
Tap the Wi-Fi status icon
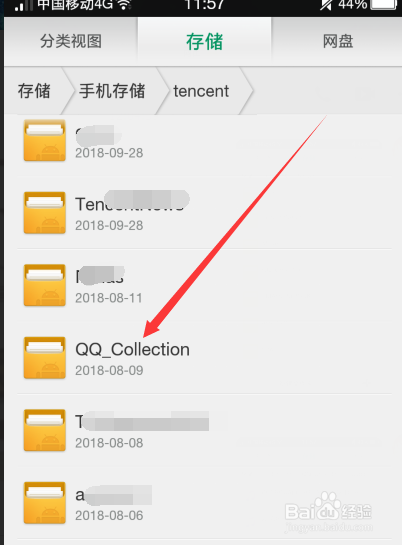(x=124, y=5)
